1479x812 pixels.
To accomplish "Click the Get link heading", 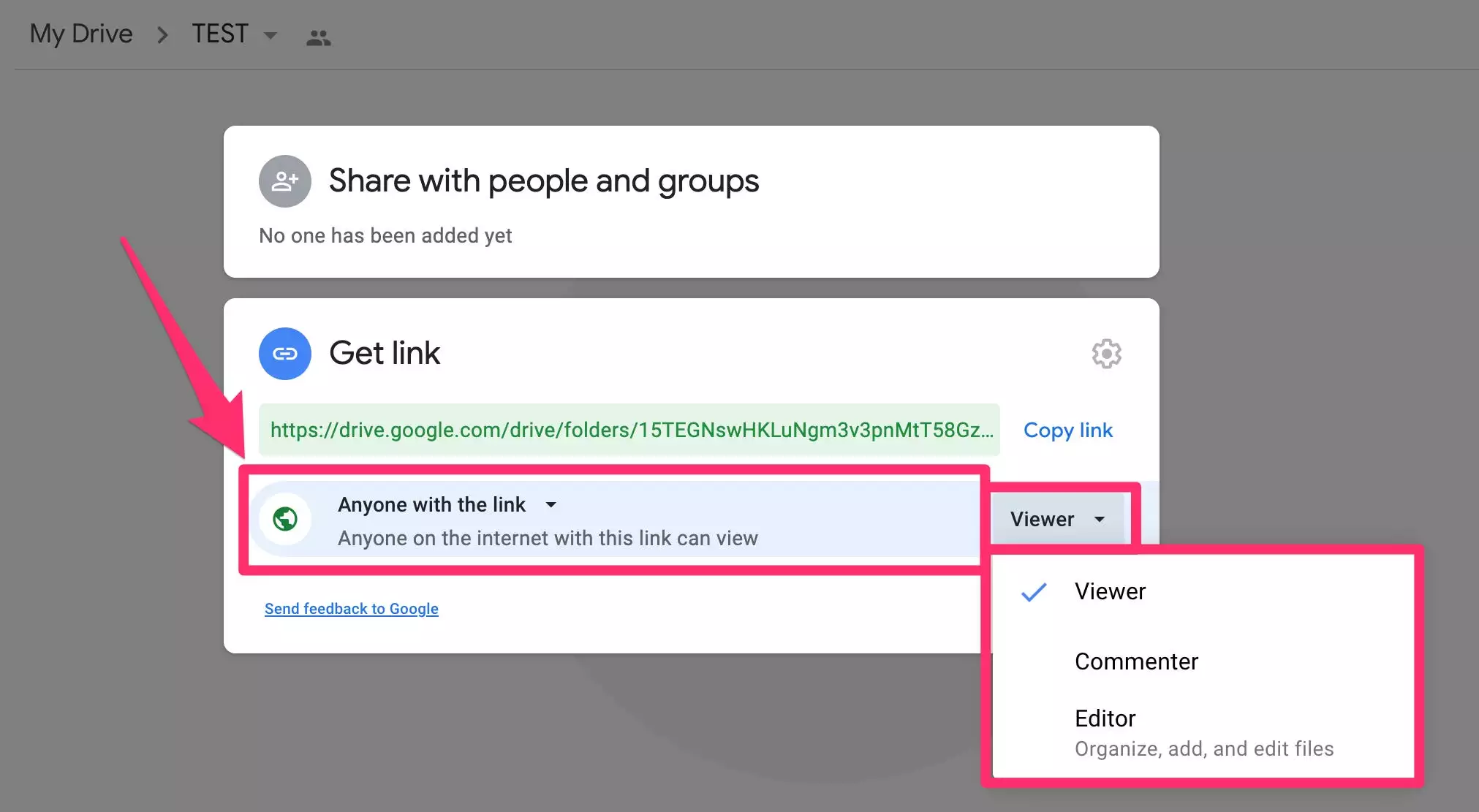I will tap(385, 353).
